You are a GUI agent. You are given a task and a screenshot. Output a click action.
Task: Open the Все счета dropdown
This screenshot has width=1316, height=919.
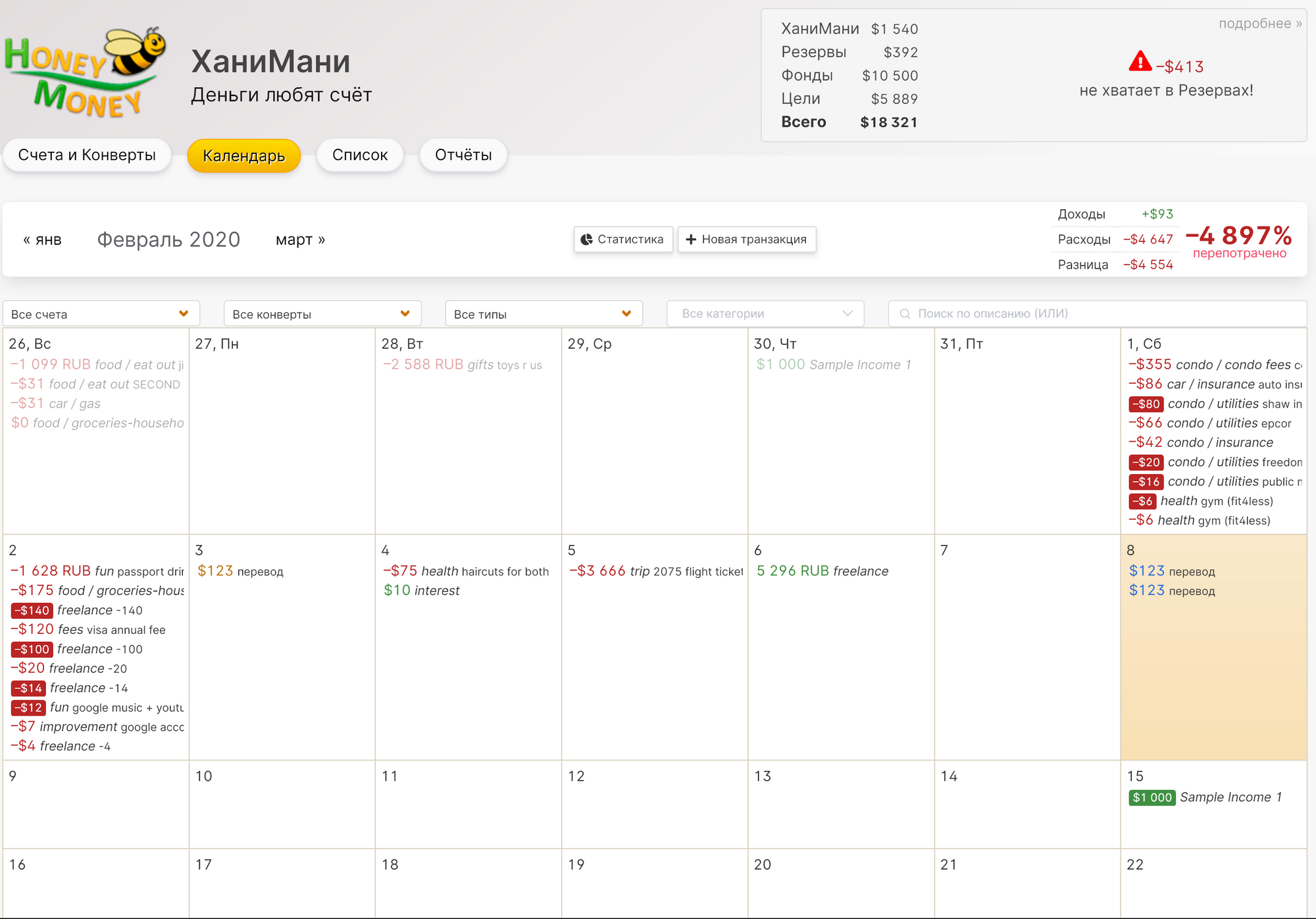click(101, 314)
